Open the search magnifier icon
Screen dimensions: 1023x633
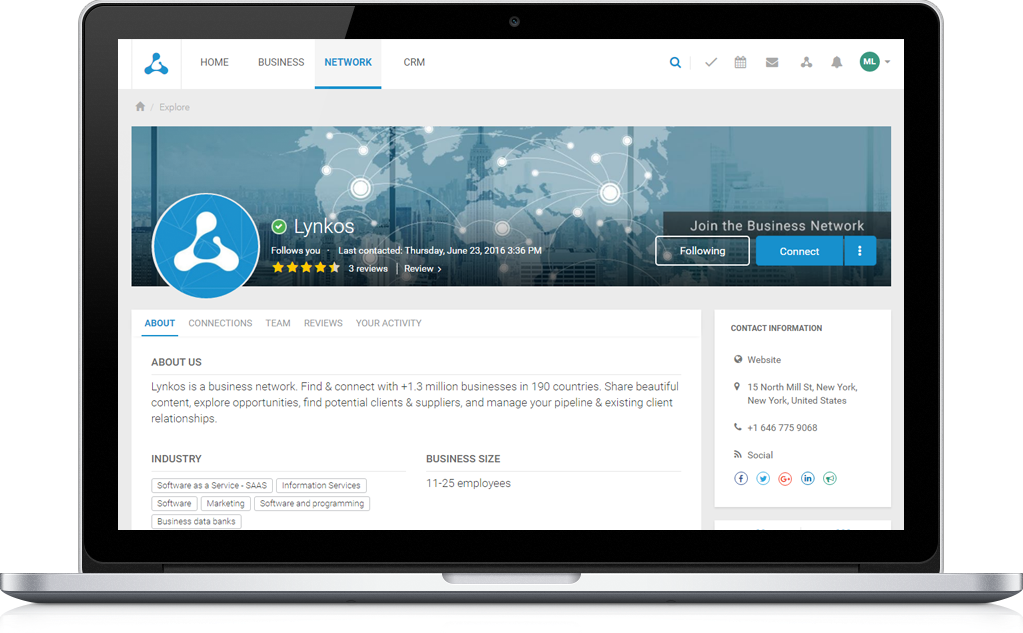point(675,63)
